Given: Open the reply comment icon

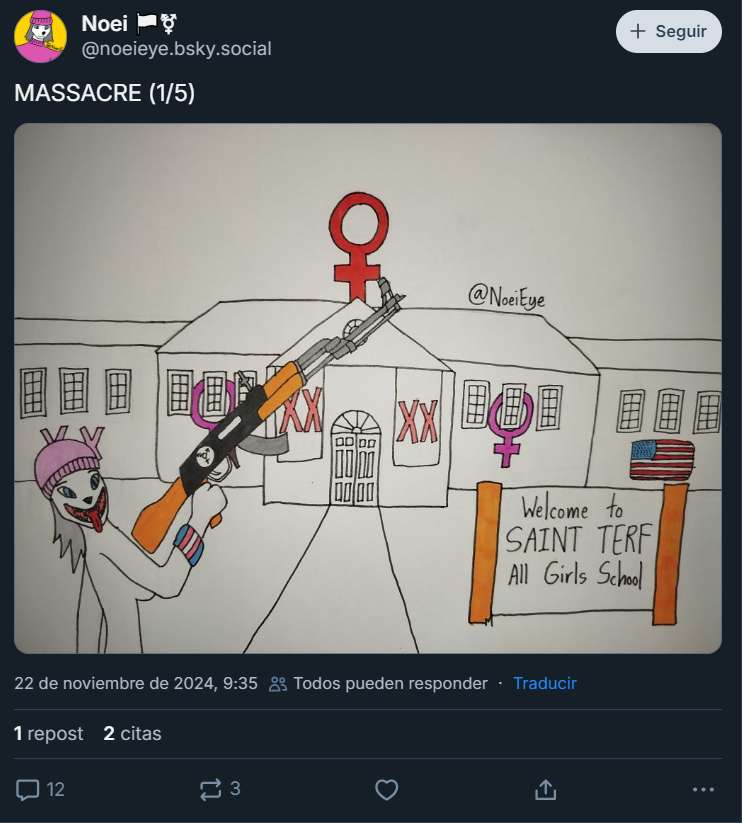Looking at the screenshot, I should point(27,789).
